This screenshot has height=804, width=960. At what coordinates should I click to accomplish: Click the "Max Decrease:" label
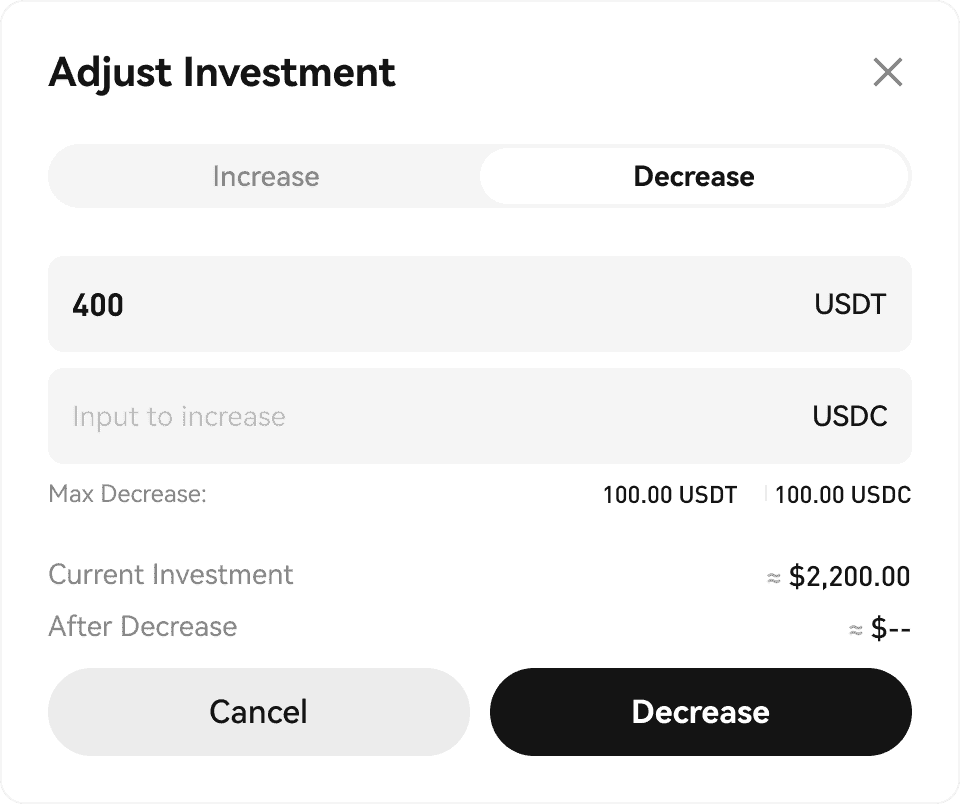[127, 494]
